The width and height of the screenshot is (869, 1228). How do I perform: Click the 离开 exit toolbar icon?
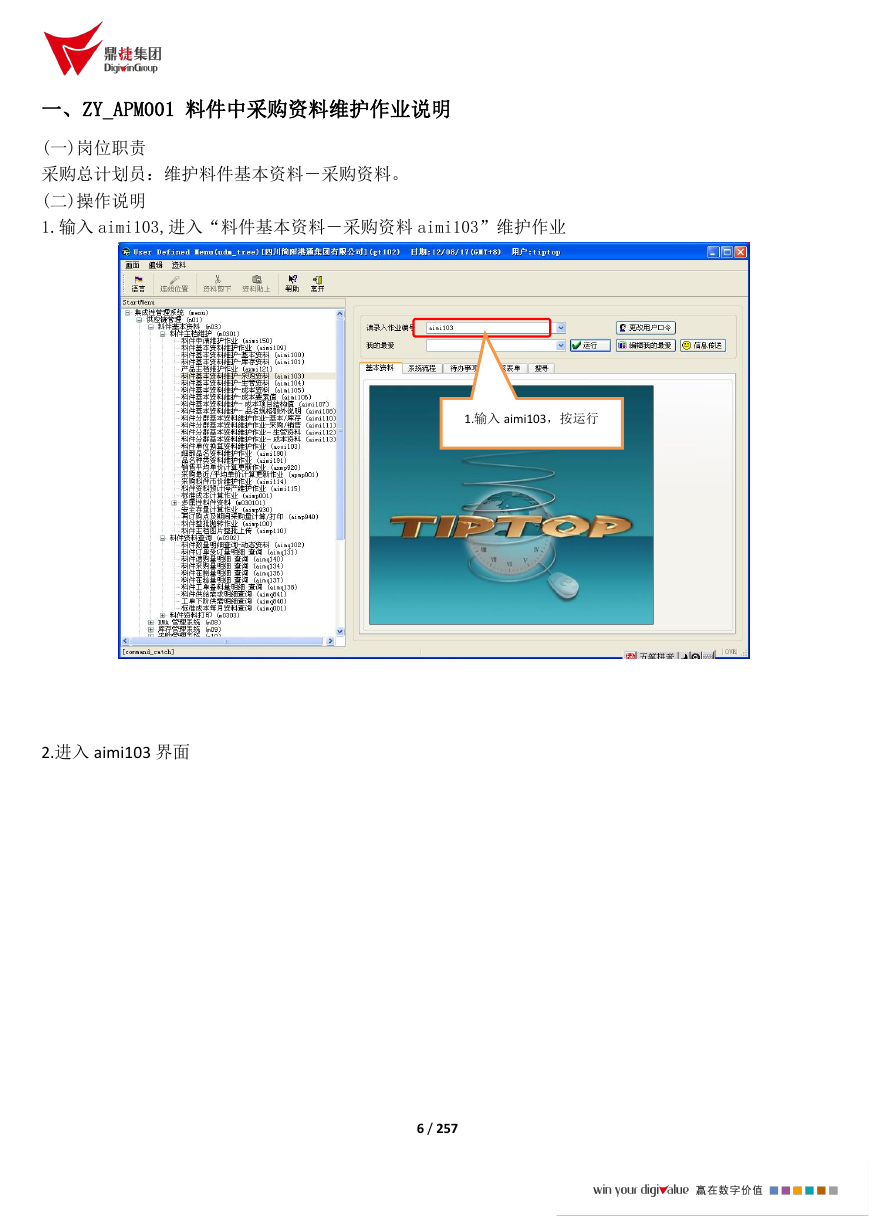pos(318,283)
